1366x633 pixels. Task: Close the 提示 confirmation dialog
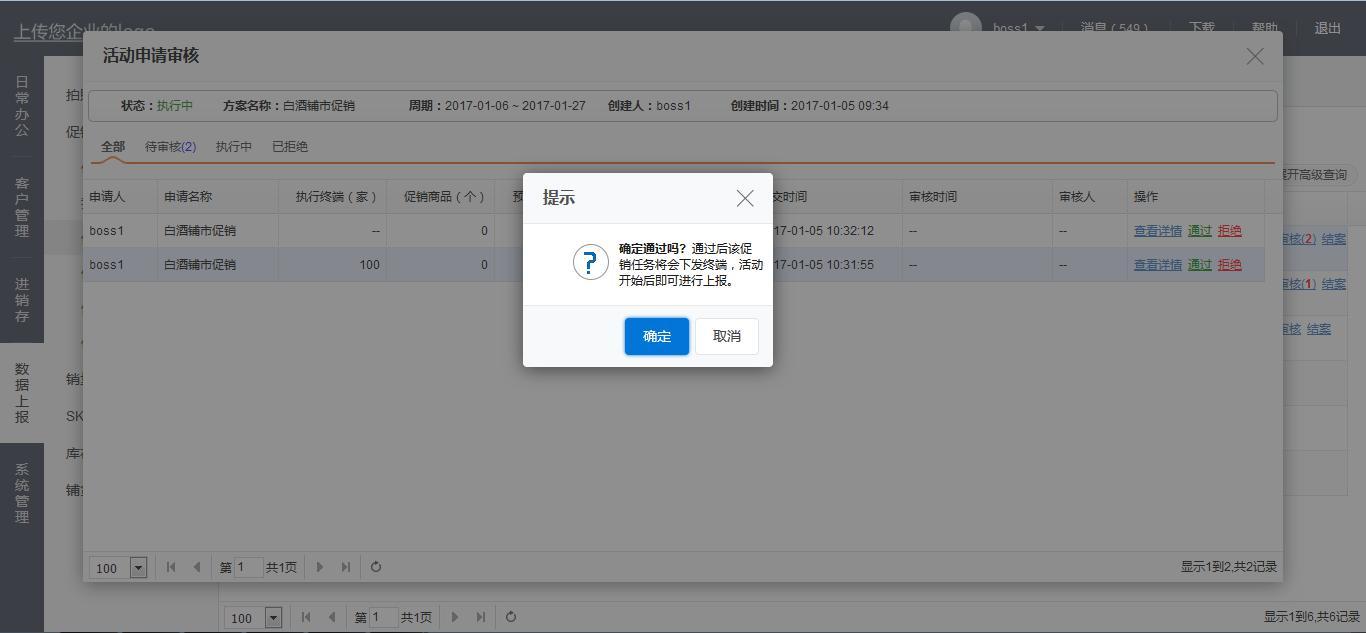coord(745,198)
